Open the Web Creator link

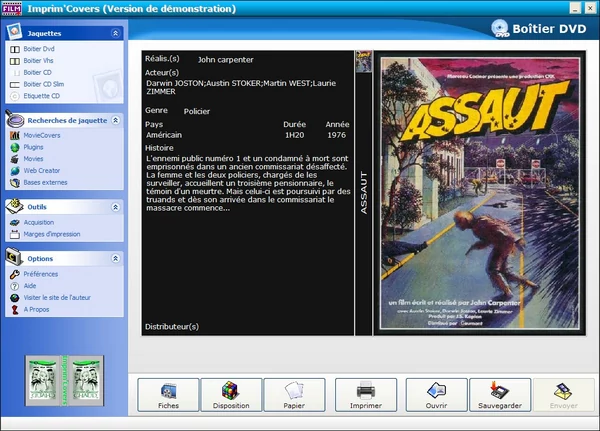pyautogui.click(x=42, y=171)
